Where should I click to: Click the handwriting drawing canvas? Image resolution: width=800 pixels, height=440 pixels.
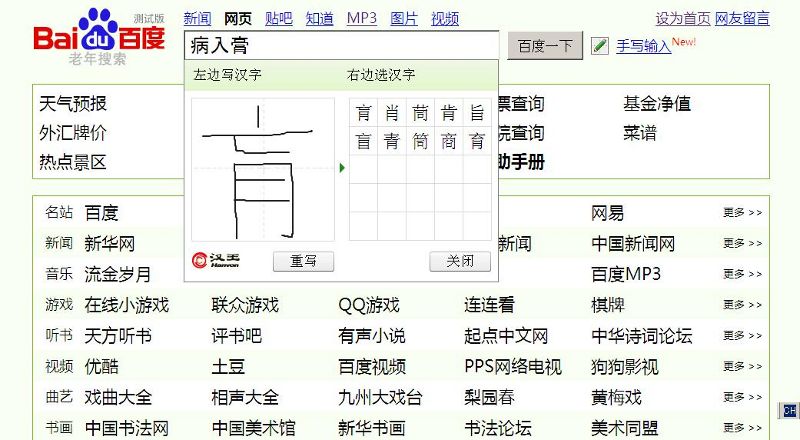263,169
